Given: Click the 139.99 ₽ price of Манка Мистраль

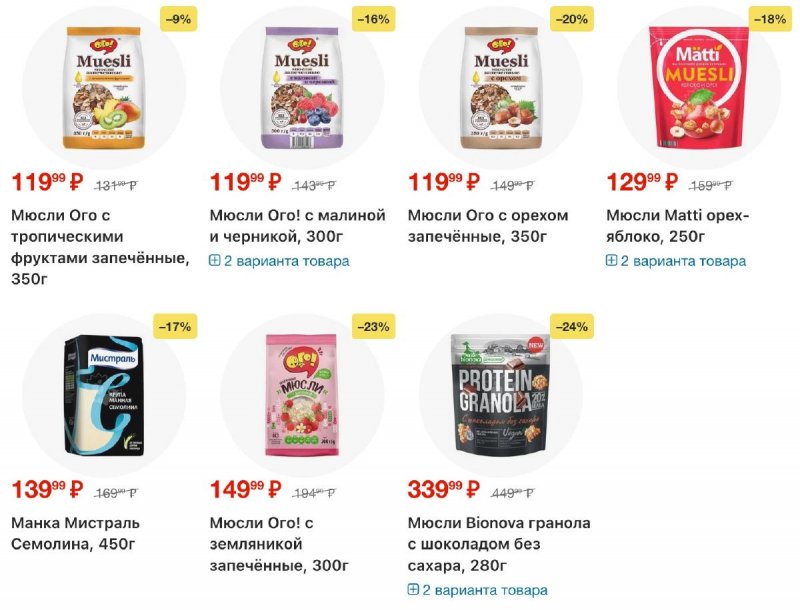Looking at the screenshot, I should pyautogui.click(x=47, y=490).
